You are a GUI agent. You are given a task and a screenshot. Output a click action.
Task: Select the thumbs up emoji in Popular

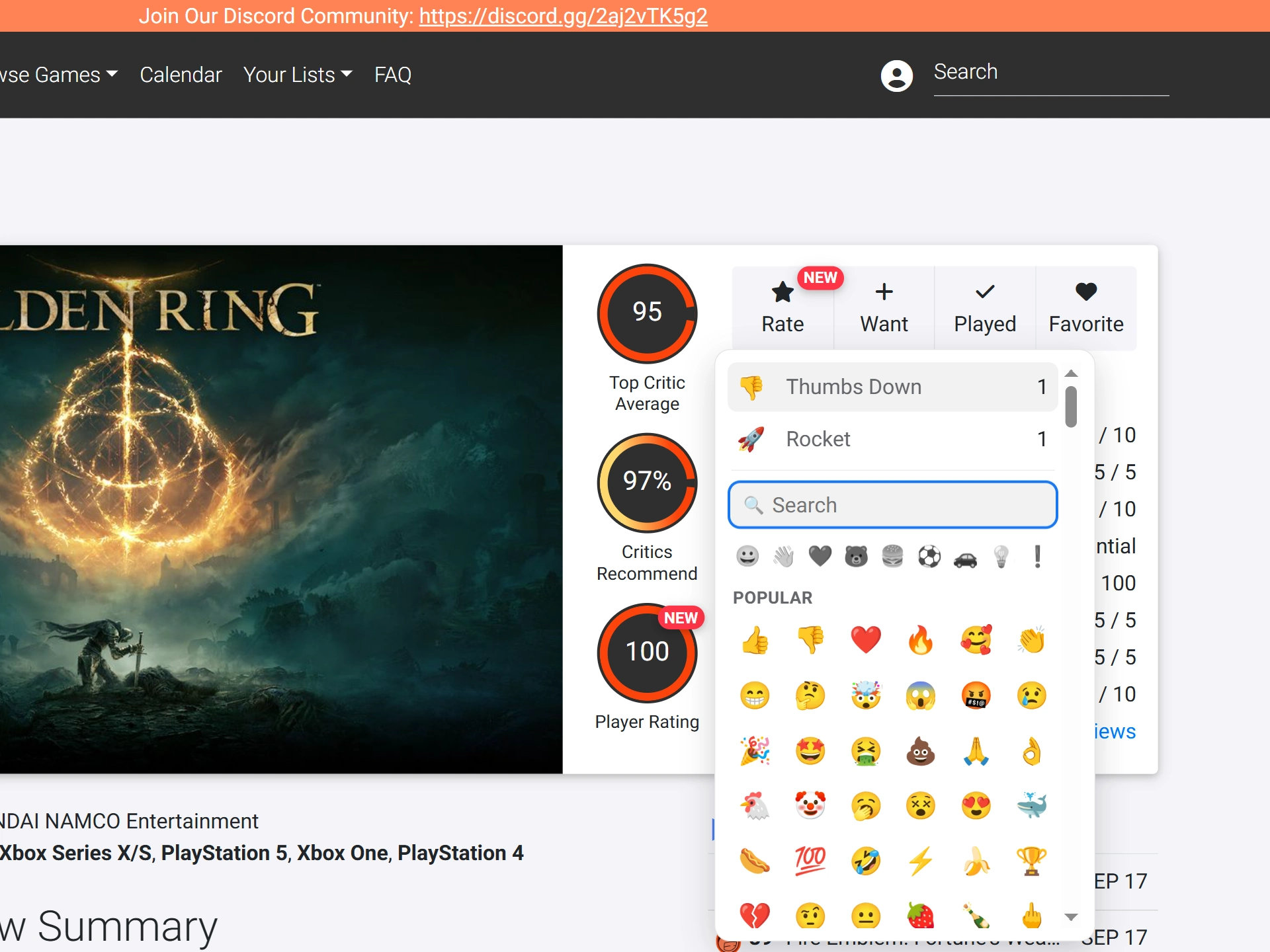(x=755, y=640)
